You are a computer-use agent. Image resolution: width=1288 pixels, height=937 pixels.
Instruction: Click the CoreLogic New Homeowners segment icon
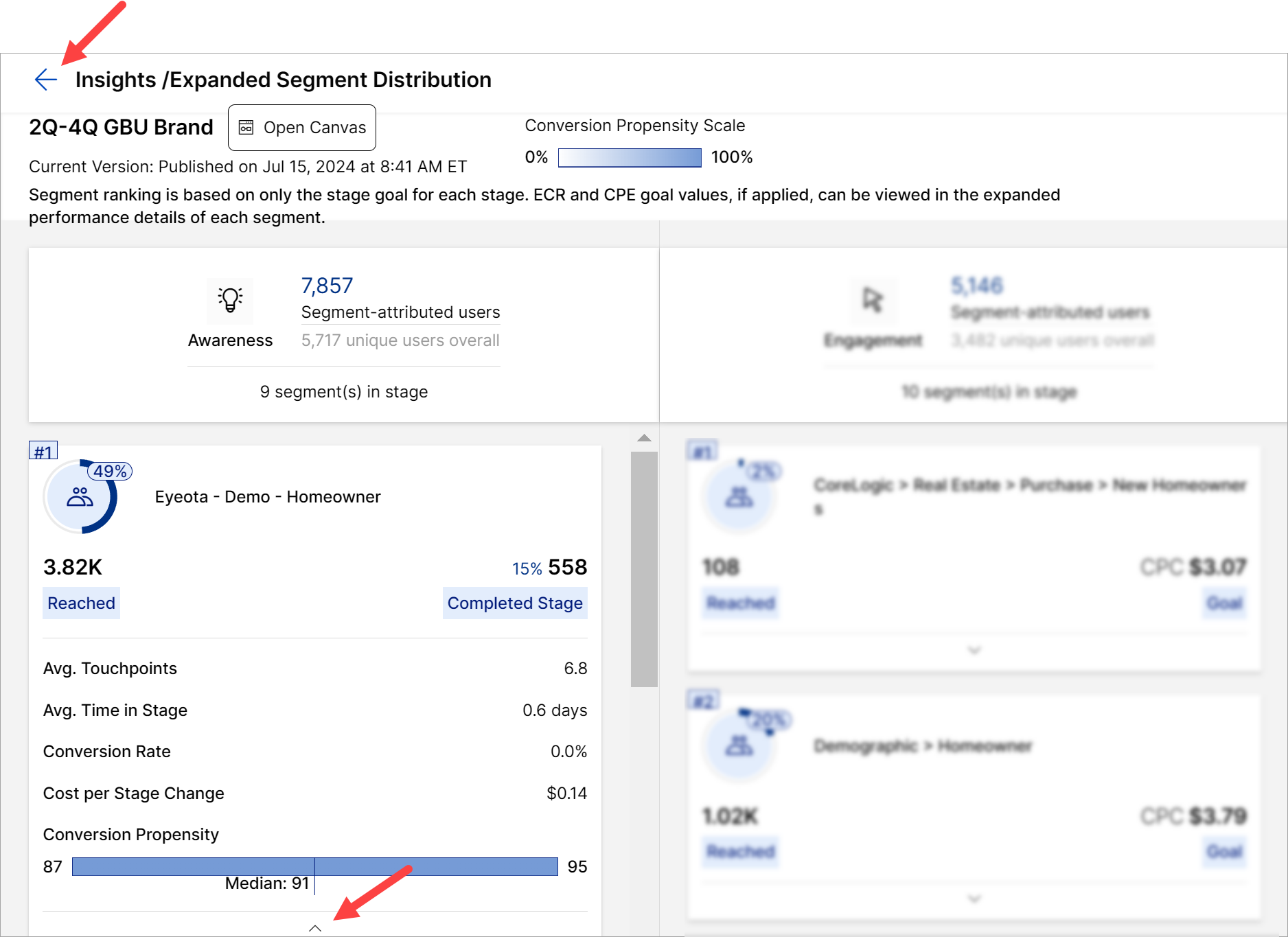tap(739, 497)
